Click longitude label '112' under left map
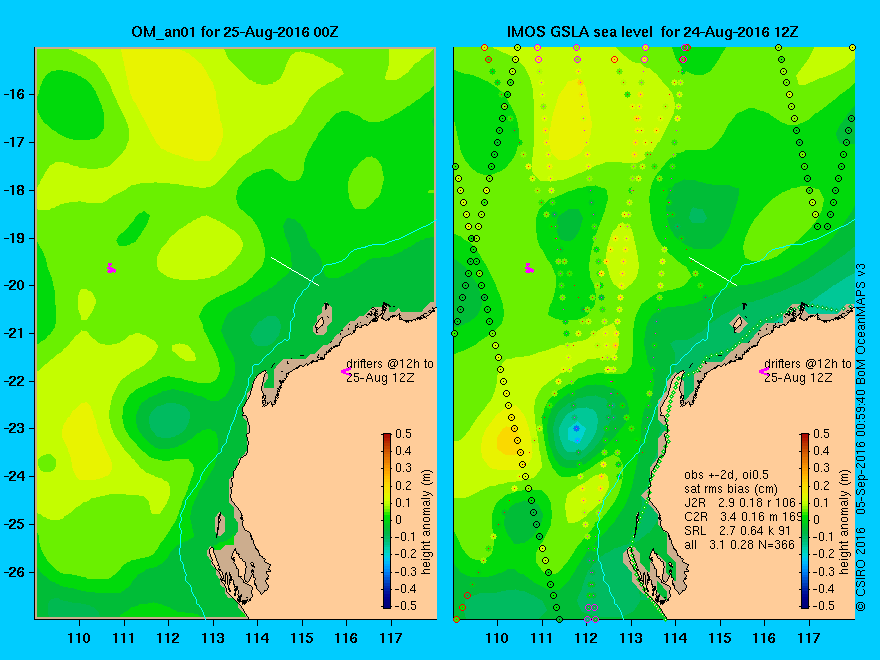Viewport: 880px width, 660px height. 168,638
